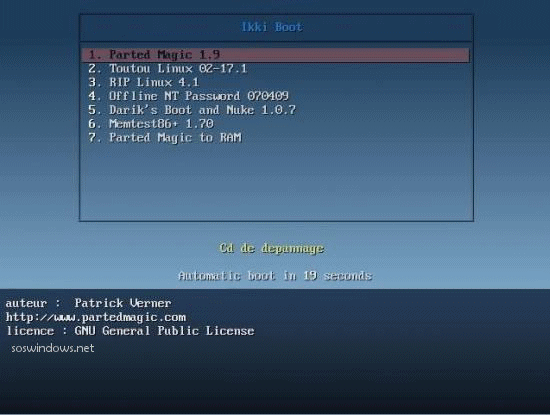Click the 'auteur :' label
Image resolution: width=550 pixels, height=415 pixels.
click(33, 303)
